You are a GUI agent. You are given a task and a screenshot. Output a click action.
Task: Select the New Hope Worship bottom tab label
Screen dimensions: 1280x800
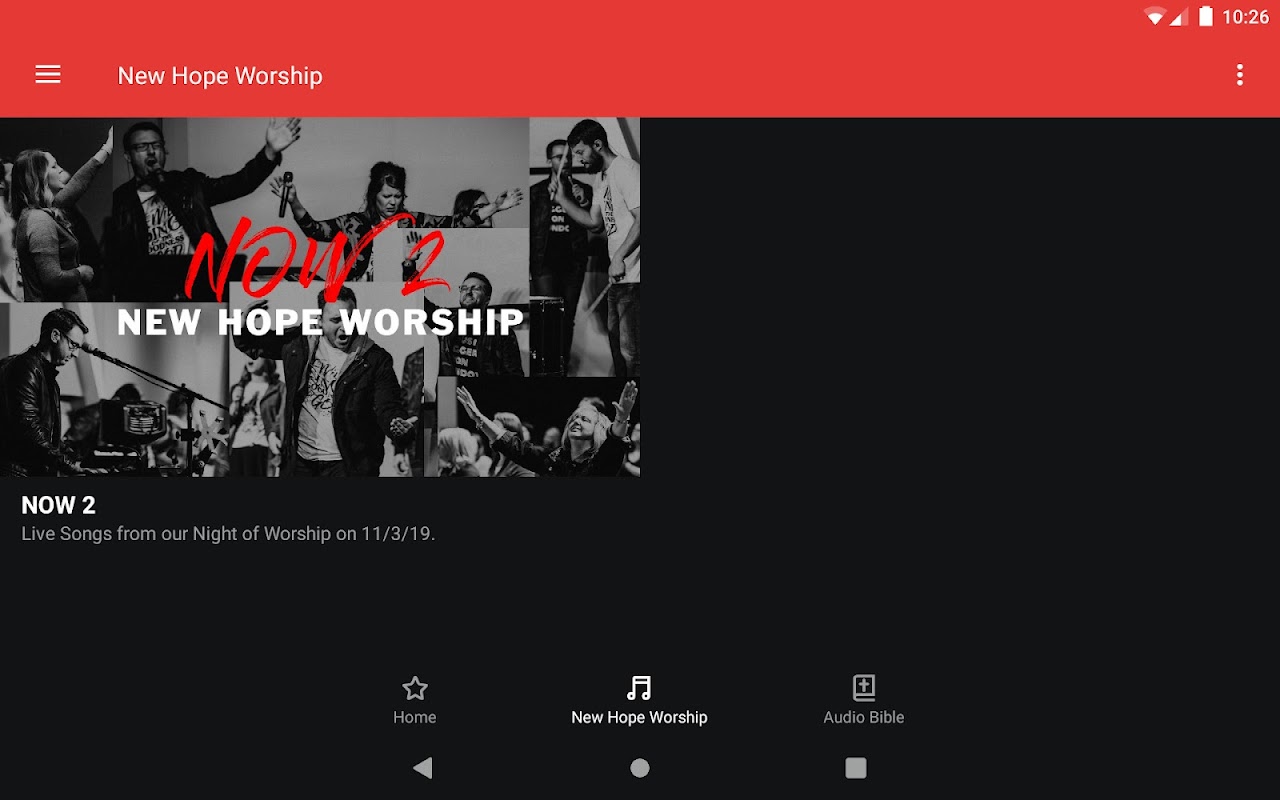pos(639,717)
